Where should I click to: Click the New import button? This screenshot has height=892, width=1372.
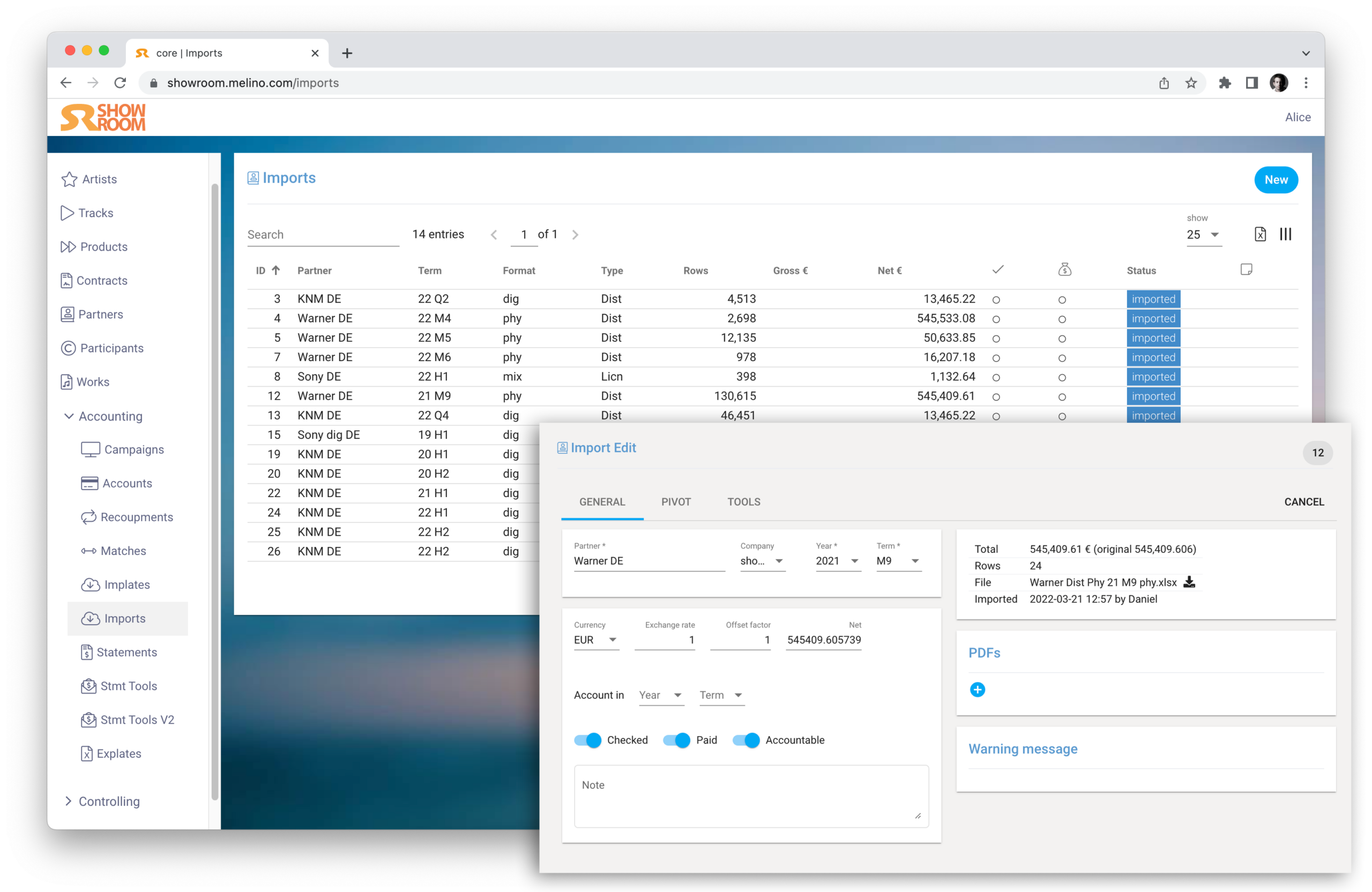coord(1275,180)
